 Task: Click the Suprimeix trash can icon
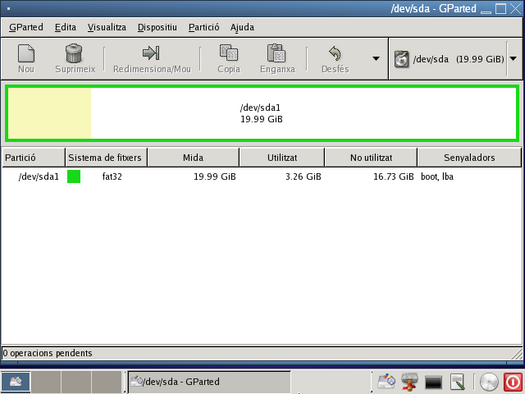tap(74, 53)
